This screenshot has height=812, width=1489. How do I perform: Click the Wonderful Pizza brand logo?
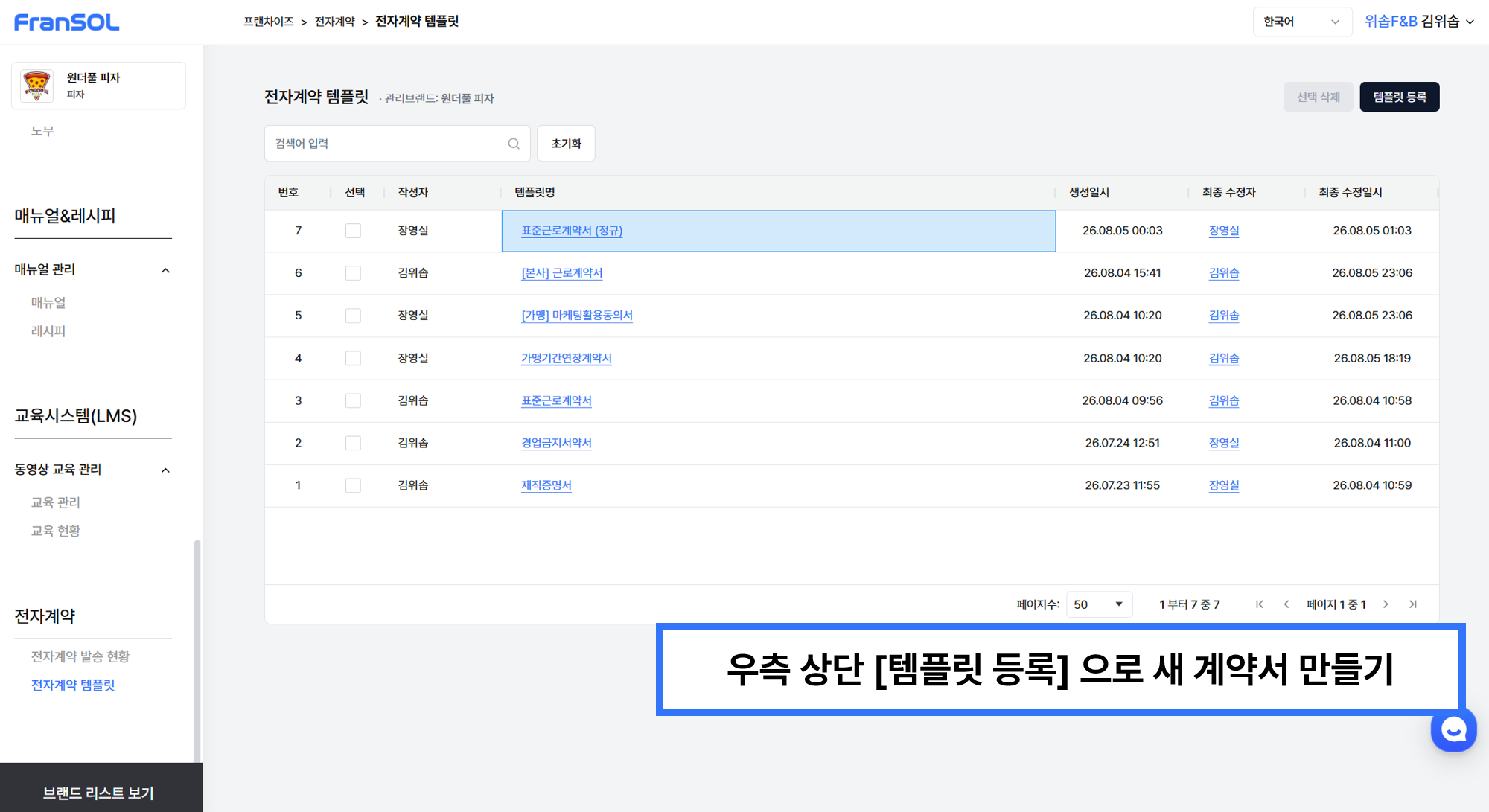[x=36, y=86]
